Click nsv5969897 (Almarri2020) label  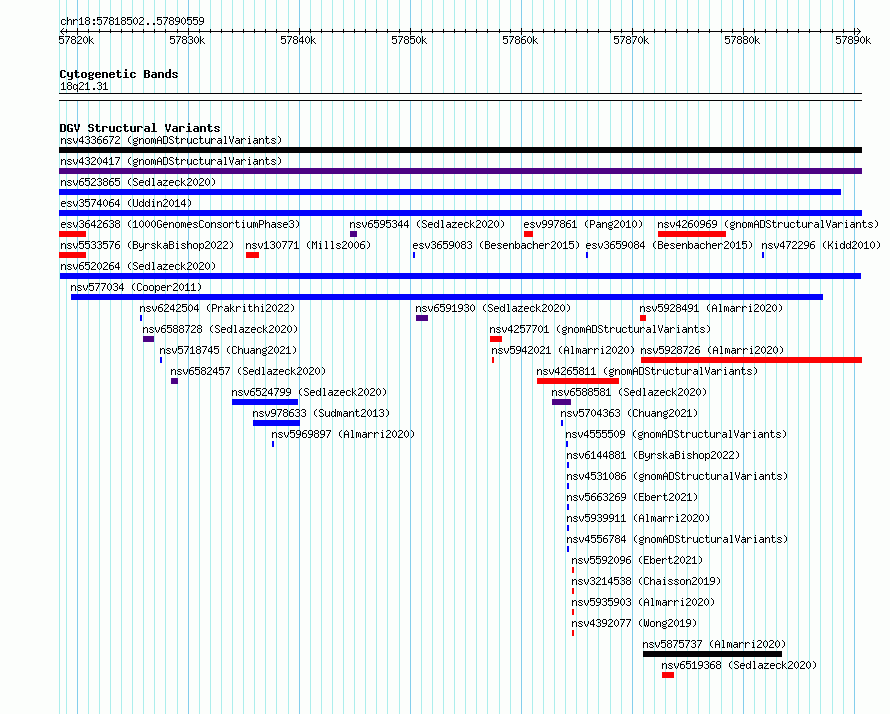[343, 434]
